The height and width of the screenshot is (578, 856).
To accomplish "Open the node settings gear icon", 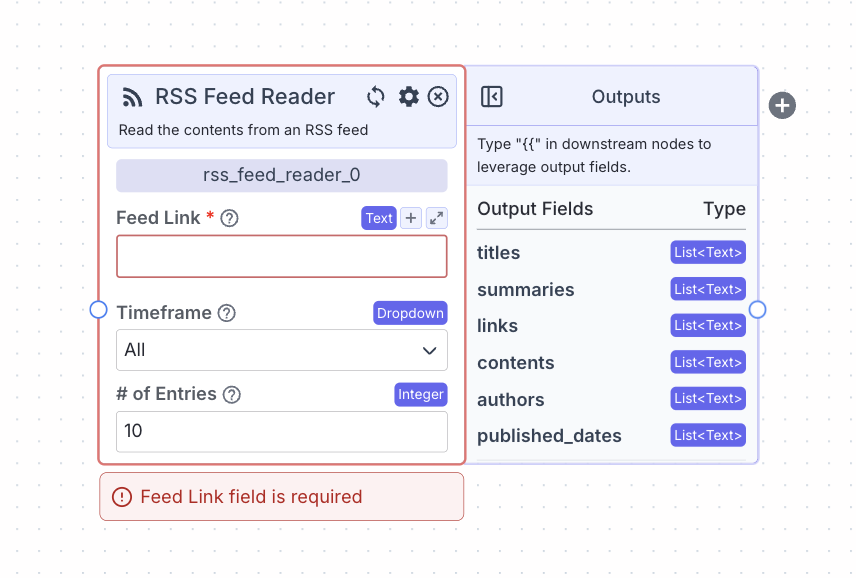I will [x=408, y=97].
